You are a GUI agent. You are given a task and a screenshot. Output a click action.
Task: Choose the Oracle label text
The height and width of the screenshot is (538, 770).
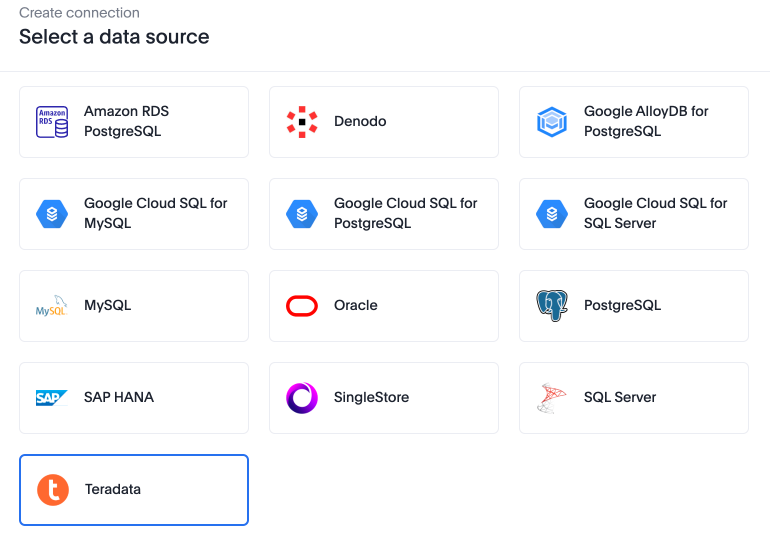(356, 305)
